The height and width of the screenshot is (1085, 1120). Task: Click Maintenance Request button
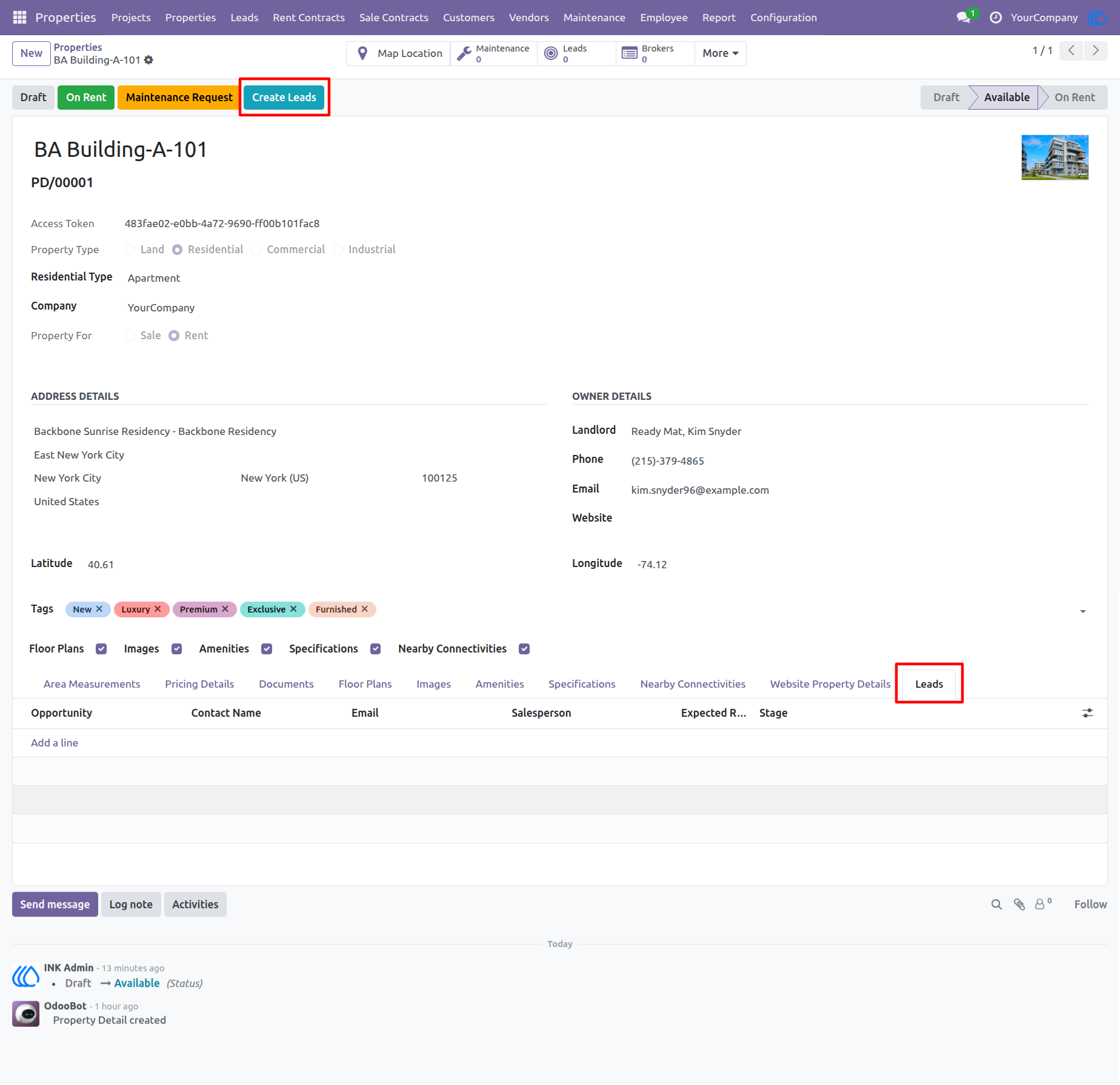(179, 98)
